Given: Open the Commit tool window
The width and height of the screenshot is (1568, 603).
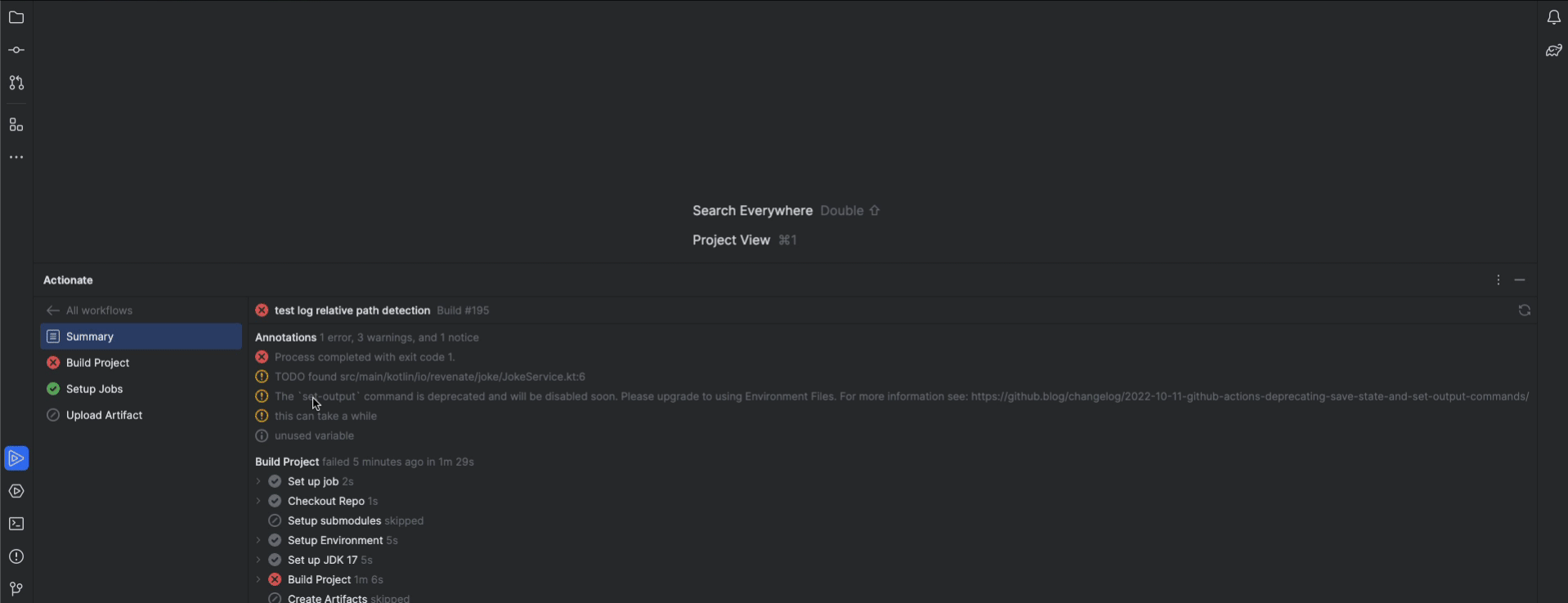Looking at the screenshot, I should coord(16,50).
